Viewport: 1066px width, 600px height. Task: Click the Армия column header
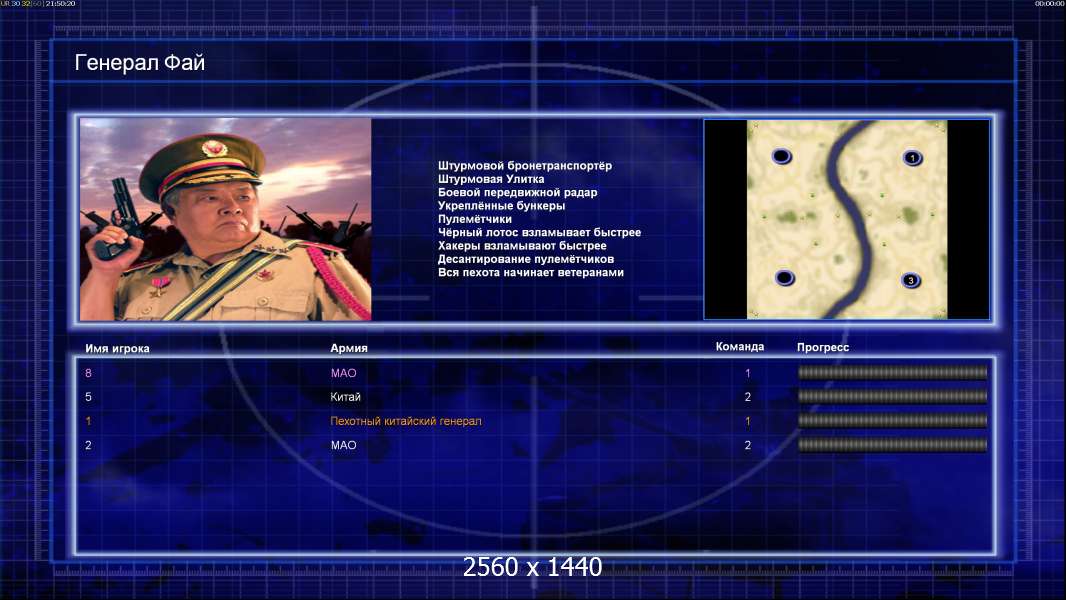coord(349,348)
